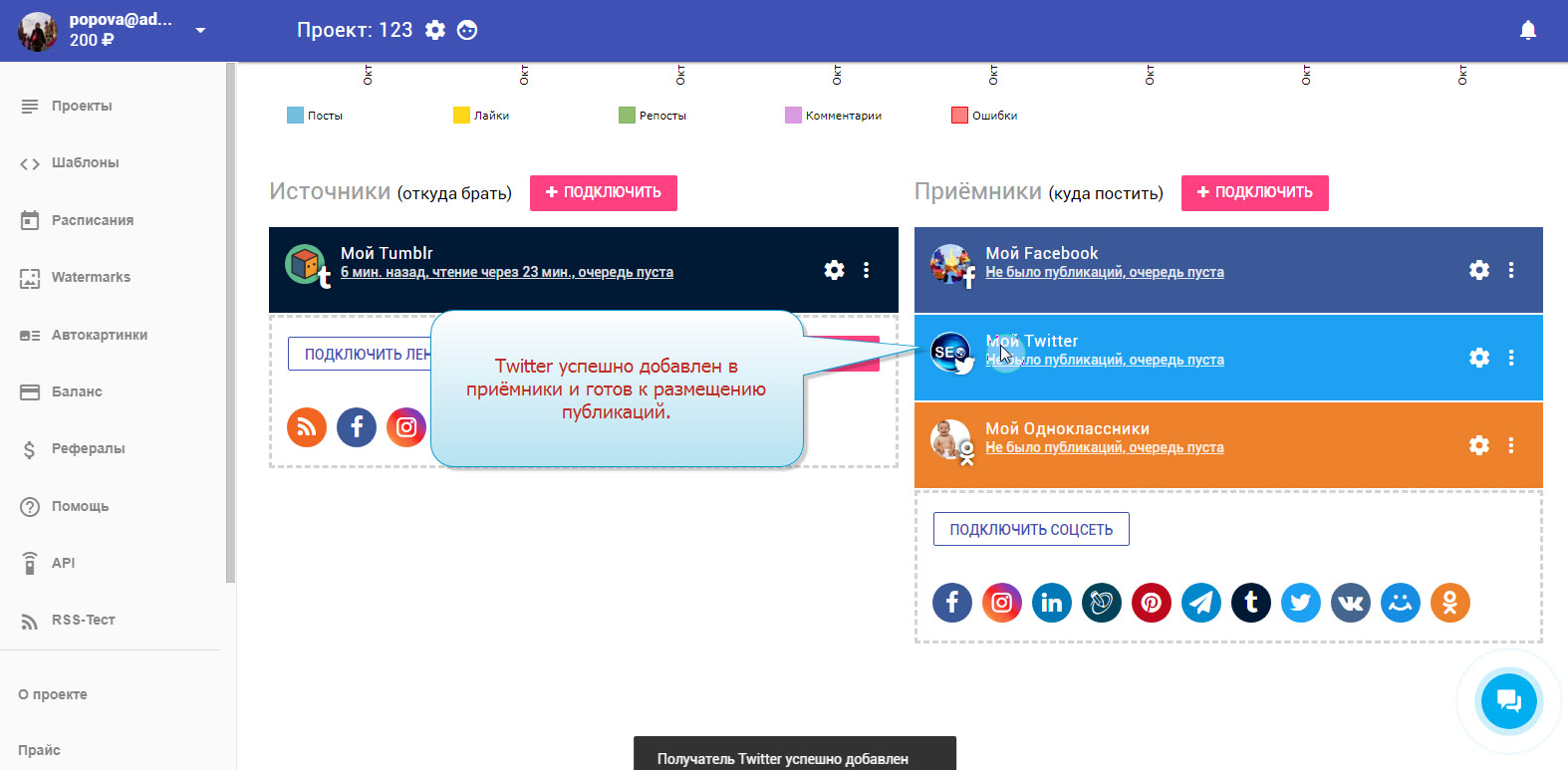1568x770 pixels.
Task: Open three-dot menu for Мой Одноклассники
Action: pyautogui.click(x=1510, y=445)
